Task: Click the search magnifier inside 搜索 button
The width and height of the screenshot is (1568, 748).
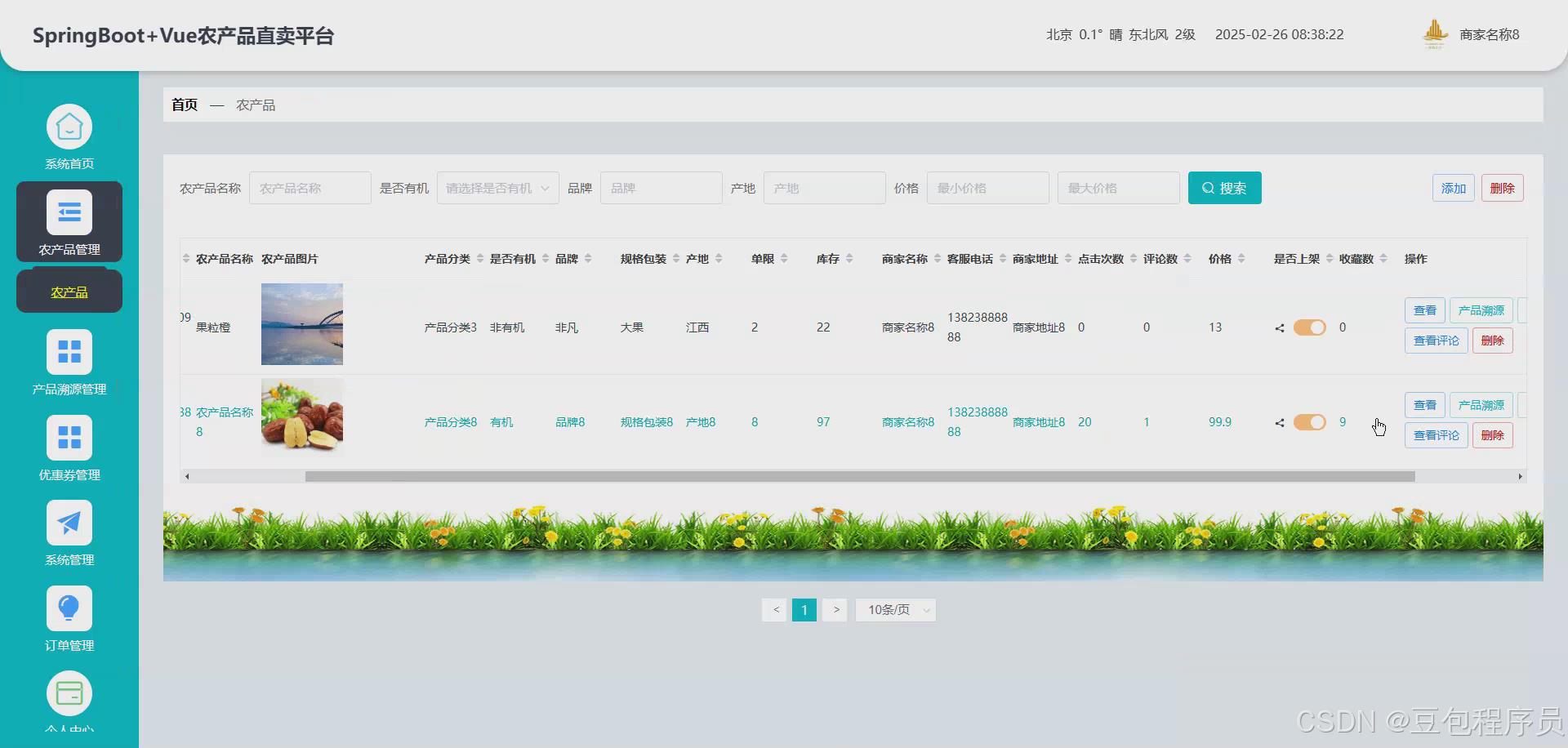Action: point(1208,188)
